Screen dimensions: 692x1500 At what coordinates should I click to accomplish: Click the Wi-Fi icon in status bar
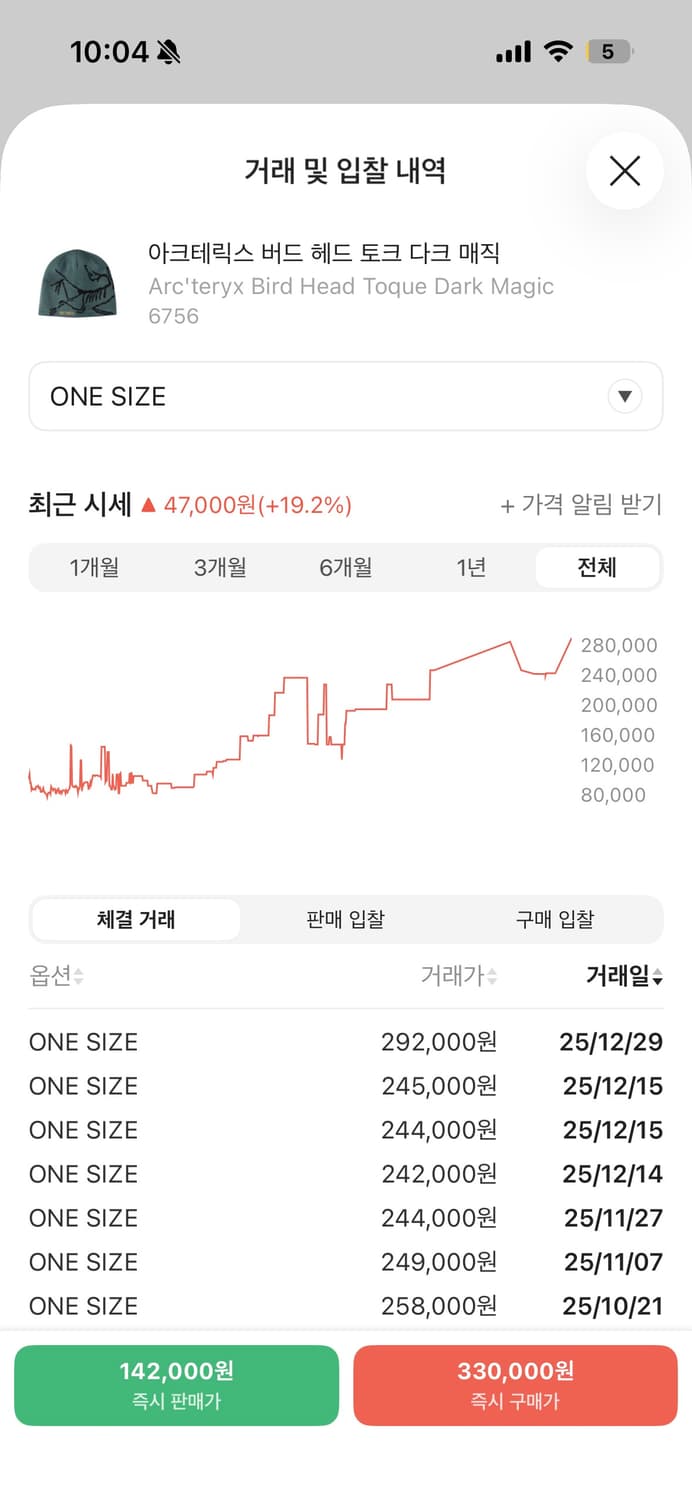coord(558,50)
